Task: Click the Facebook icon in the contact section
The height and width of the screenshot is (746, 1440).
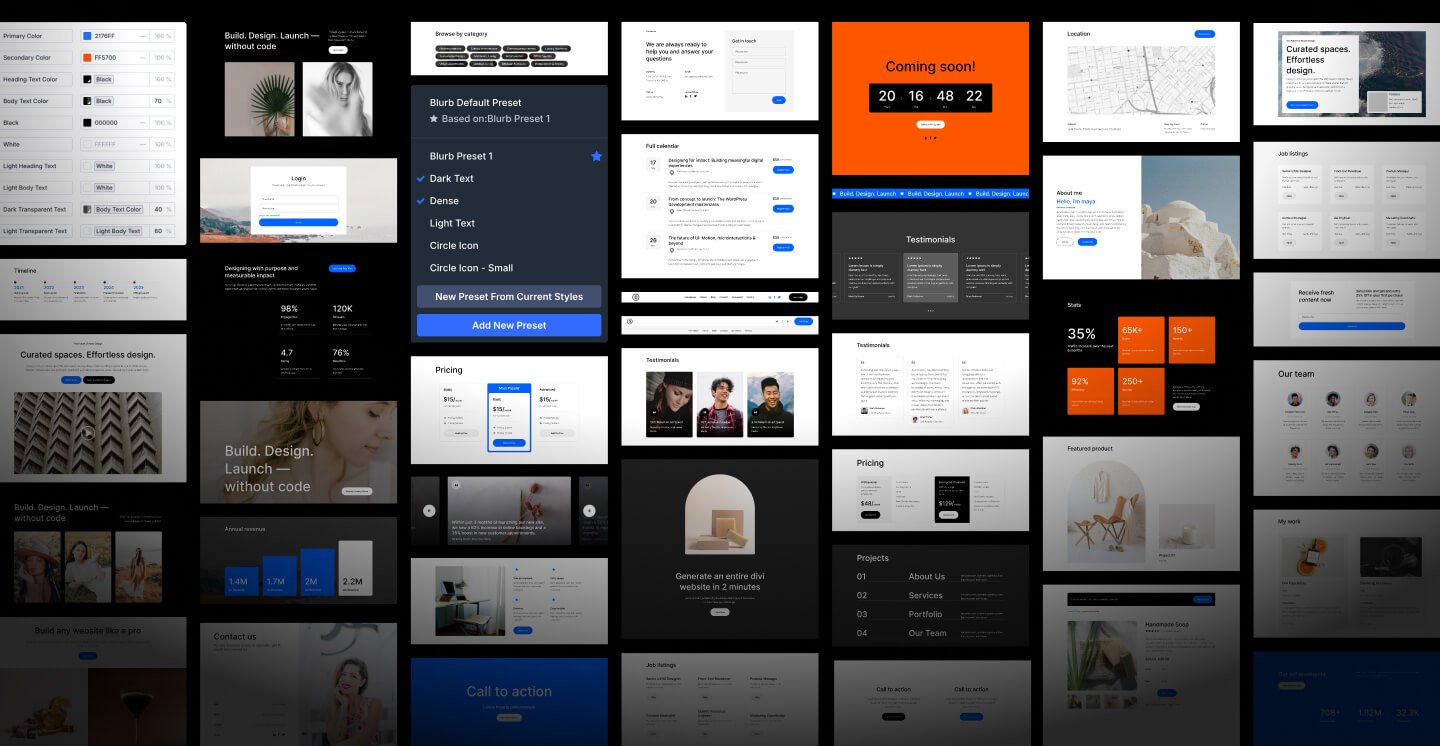Action: 691,96
